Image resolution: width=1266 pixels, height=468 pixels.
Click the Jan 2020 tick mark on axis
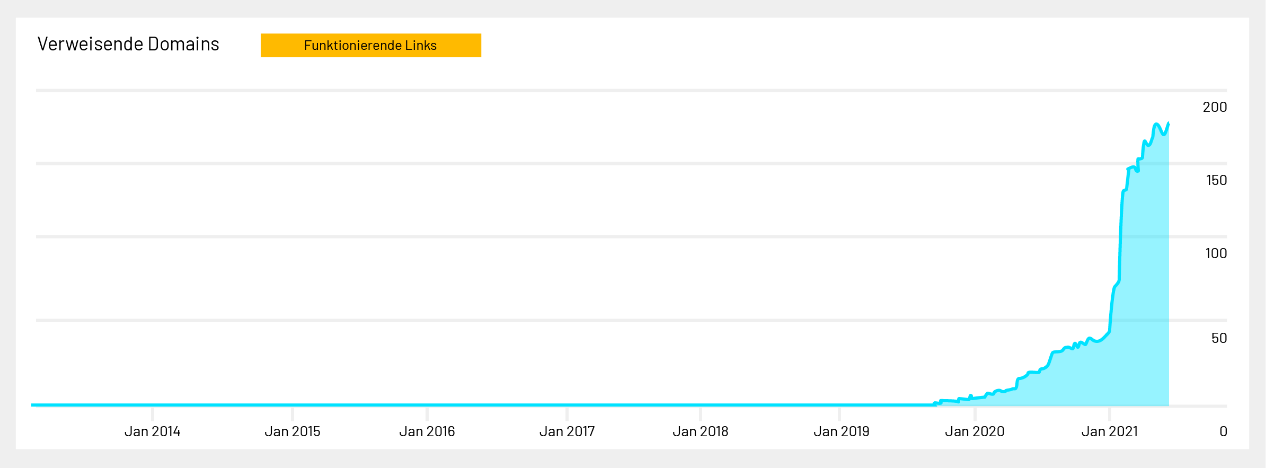(x=975, y=413)
